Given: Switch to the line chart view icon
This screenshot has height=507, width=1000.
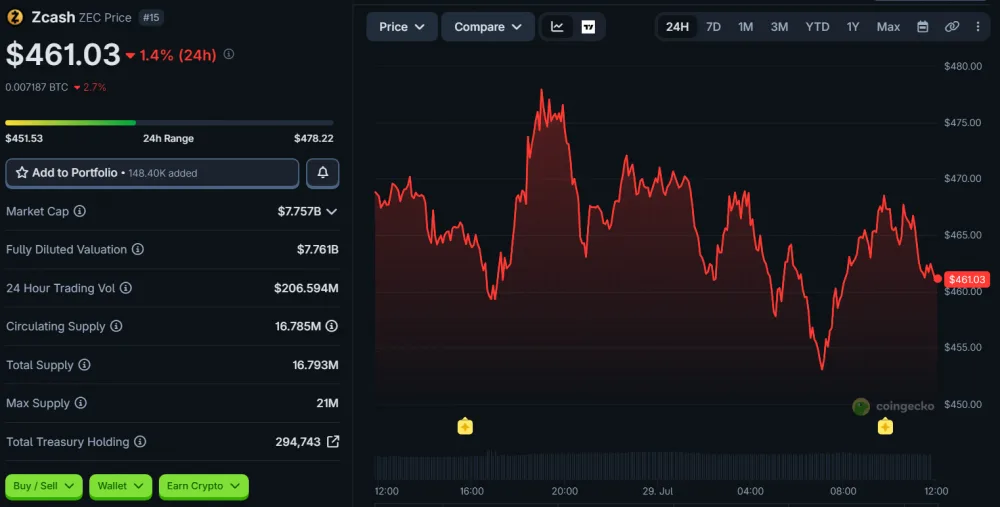Looking at the screenshot, I should coord(557,27).
